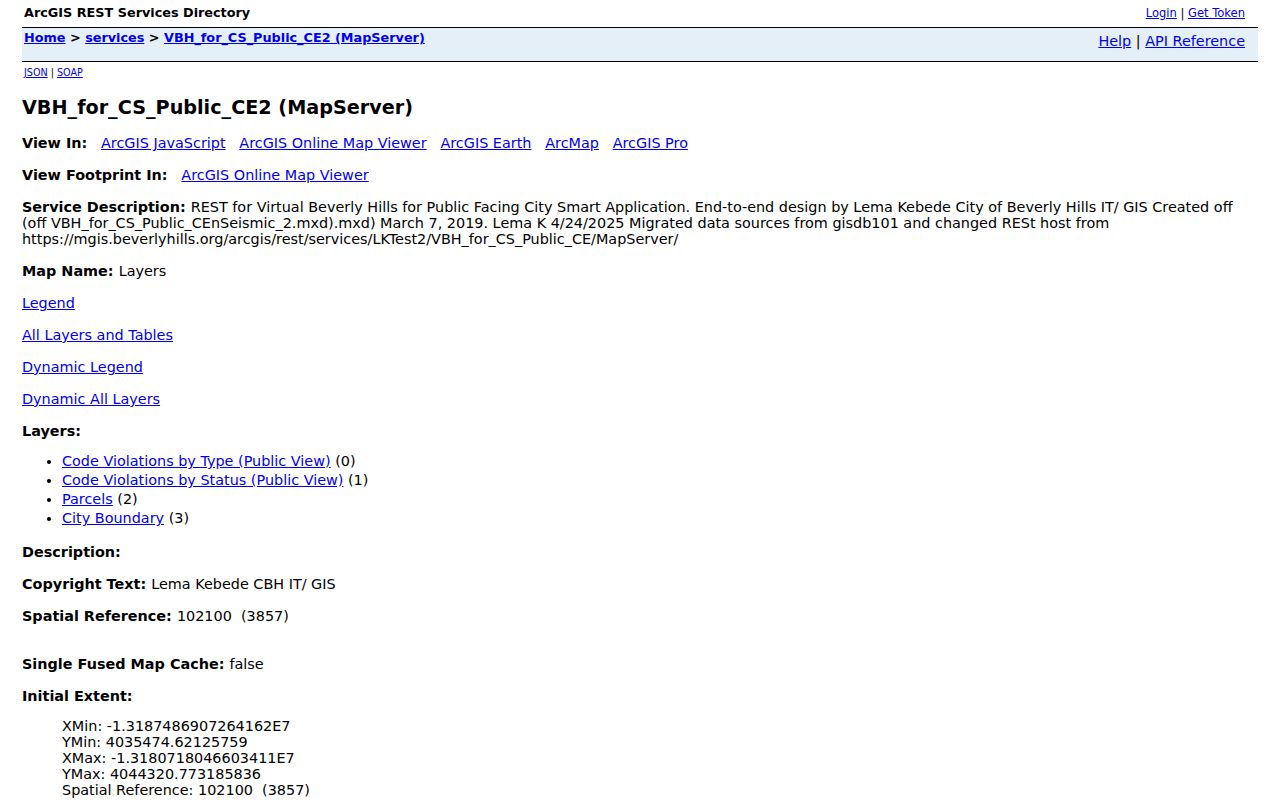Open View In ArcGIS Online Map Viewer
The width and height of the screenshot is (1280, 800).
pyautogui.click(x=333, y=143)
